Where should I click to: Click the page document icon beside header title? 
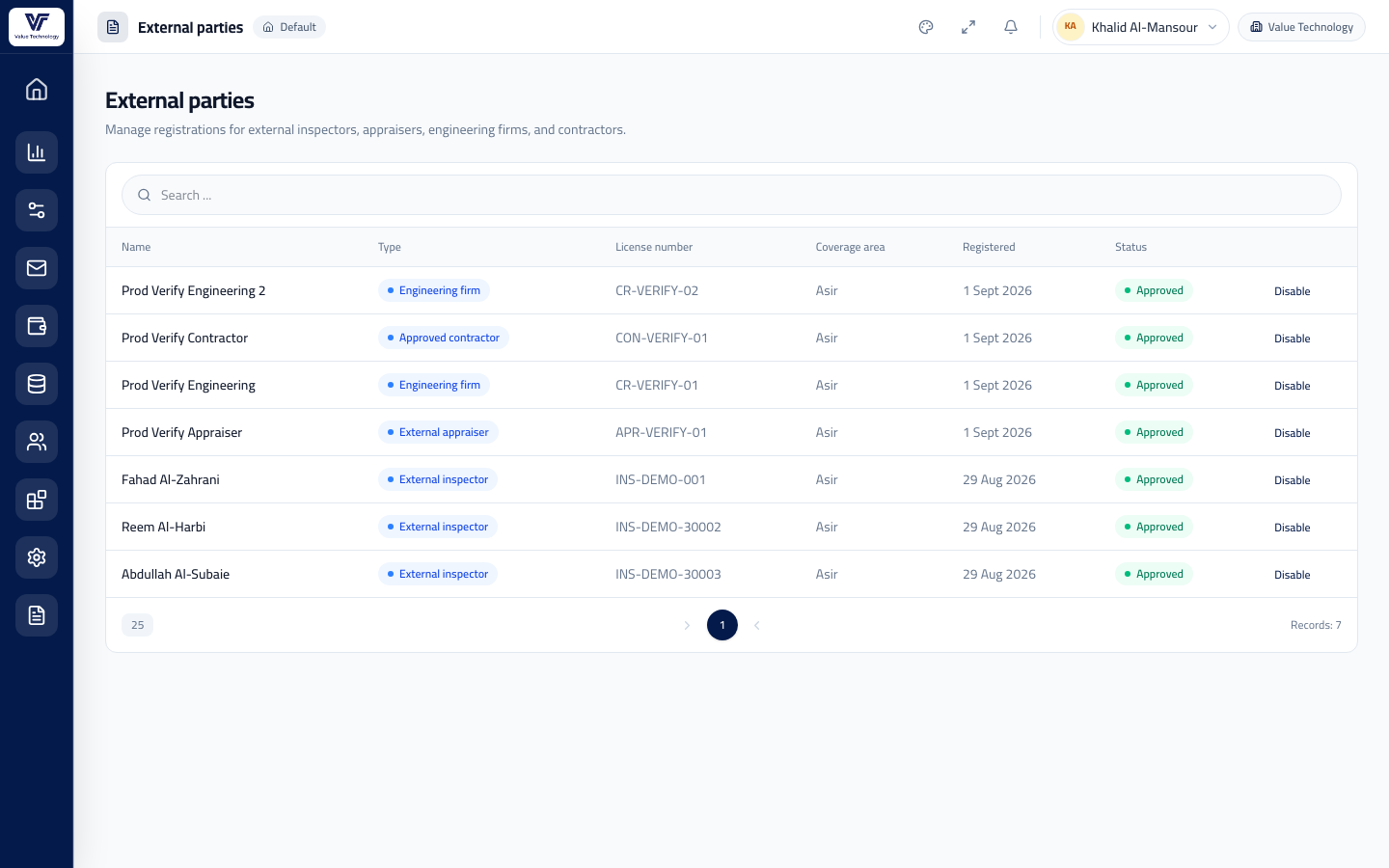point(113,27)
